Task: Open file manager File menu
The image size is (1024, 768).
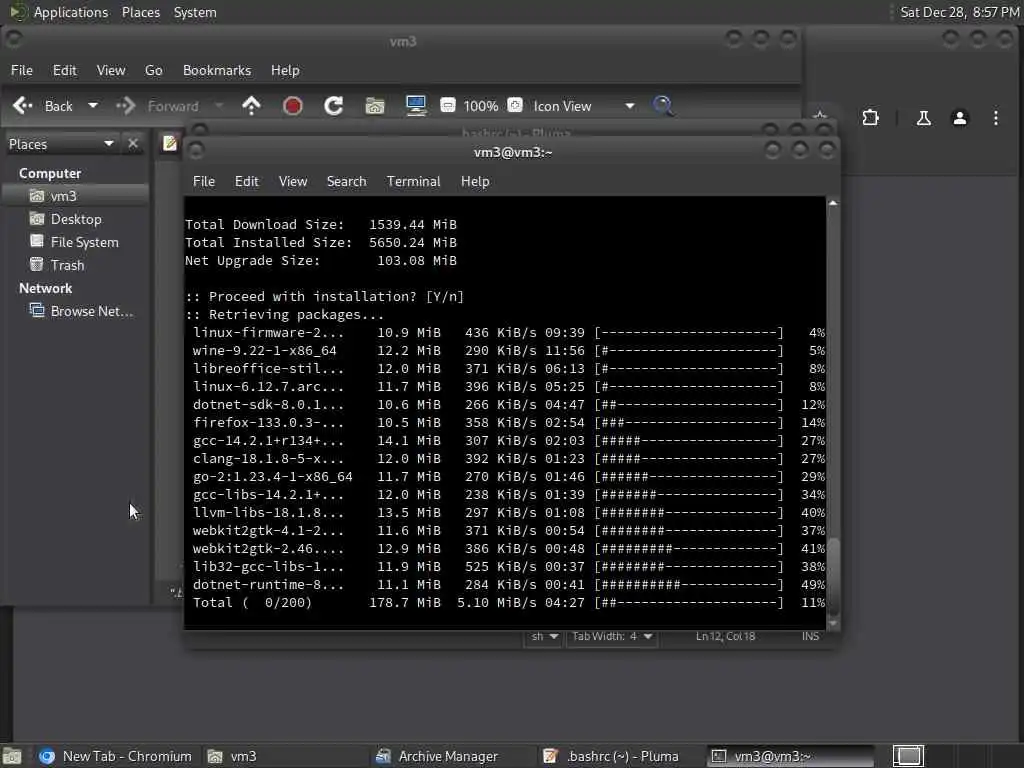Action: (x=22, y=70)
